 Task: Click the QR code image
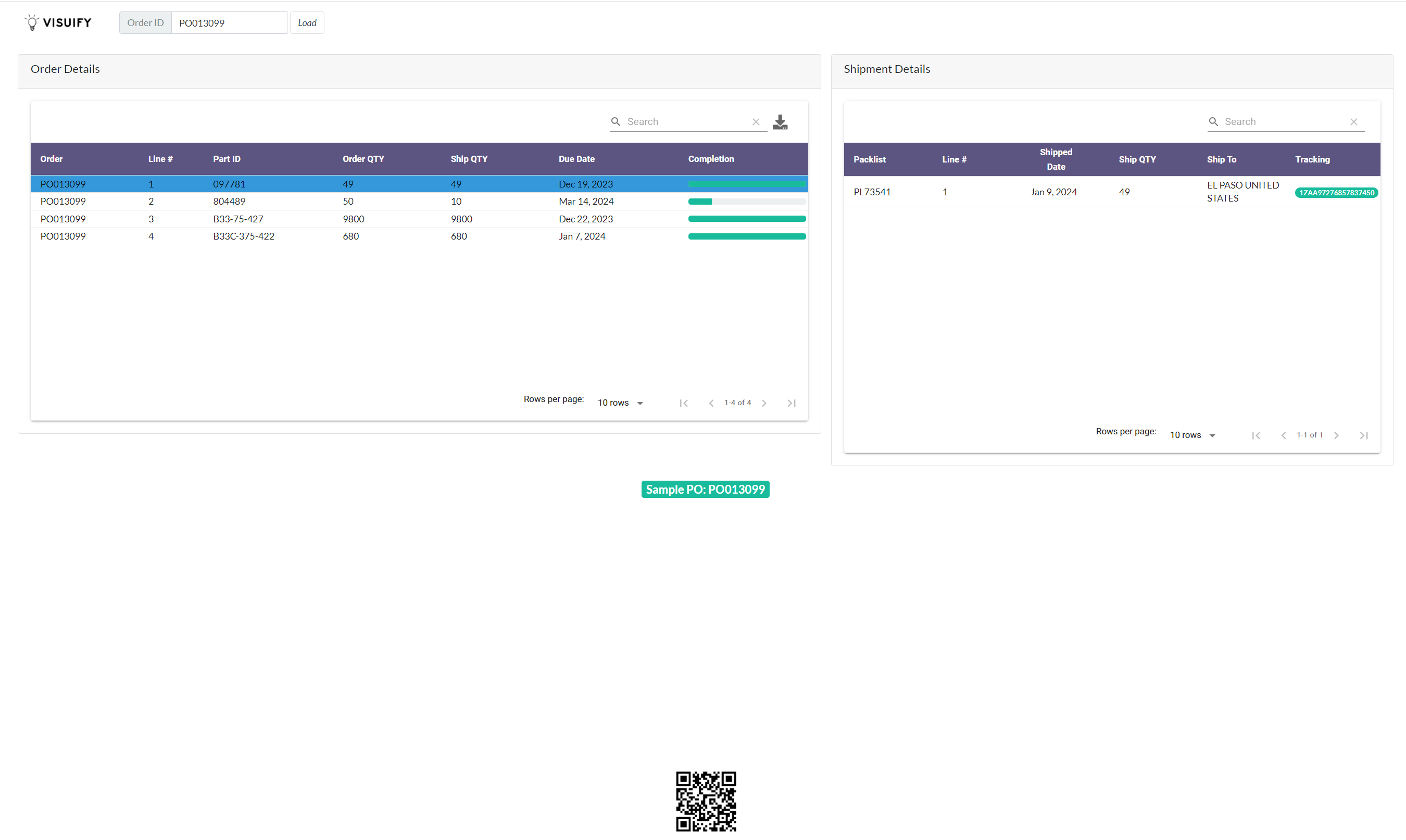coord(706,801)
